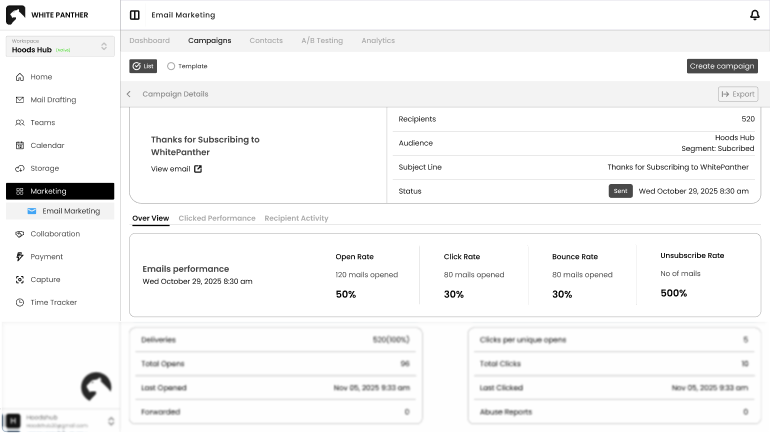The image size is (770, 433).
Task: Select the List view toggle
Action: point(143,66)
